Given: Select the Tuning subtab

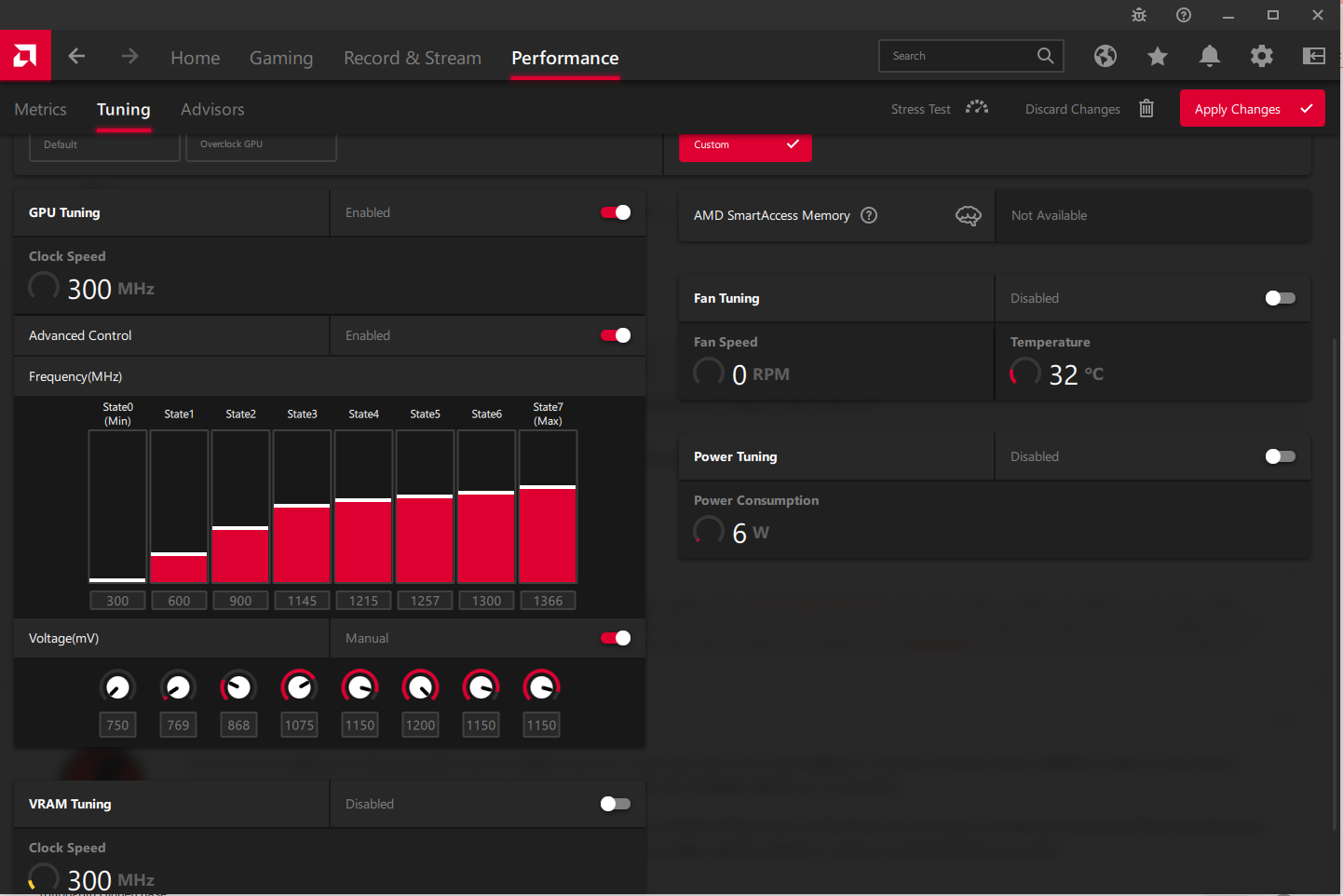Looking at the screenshot, I should click(124, 109).
